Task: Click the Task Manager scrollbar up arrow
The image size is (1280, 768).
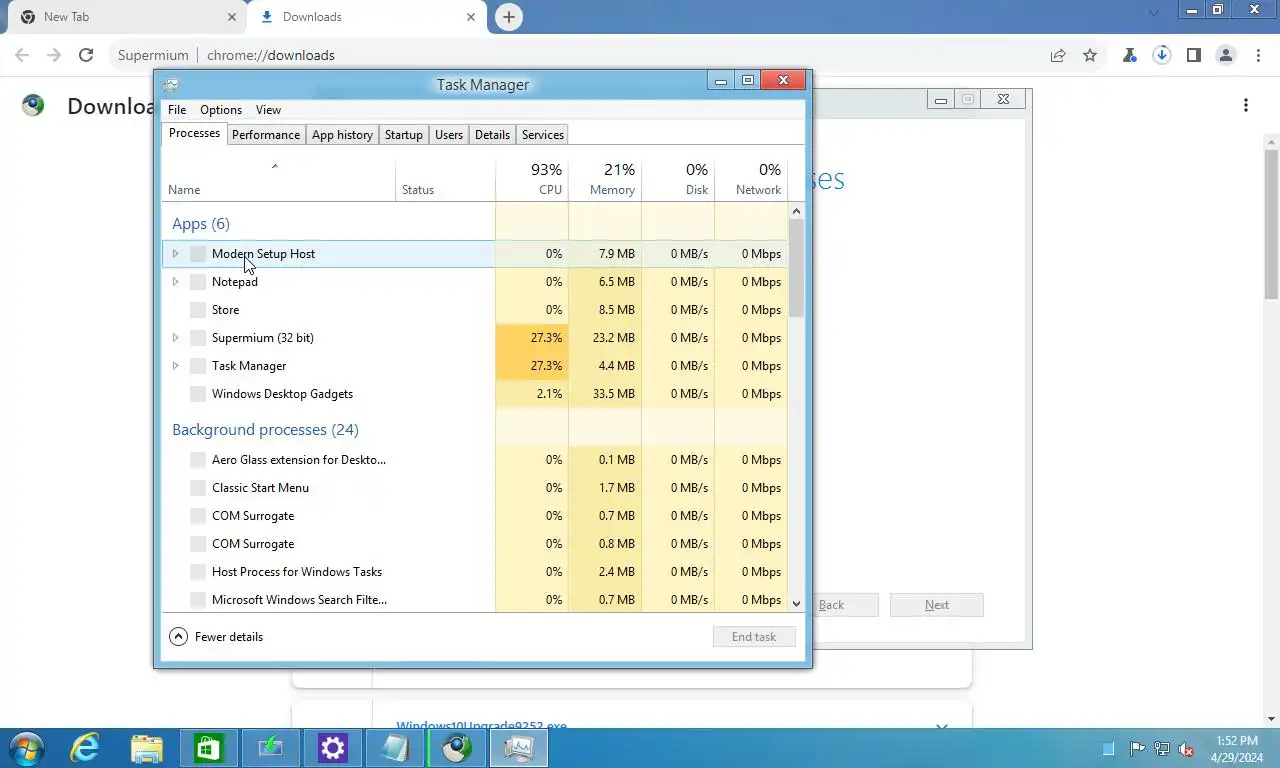Action: point(796,211)
